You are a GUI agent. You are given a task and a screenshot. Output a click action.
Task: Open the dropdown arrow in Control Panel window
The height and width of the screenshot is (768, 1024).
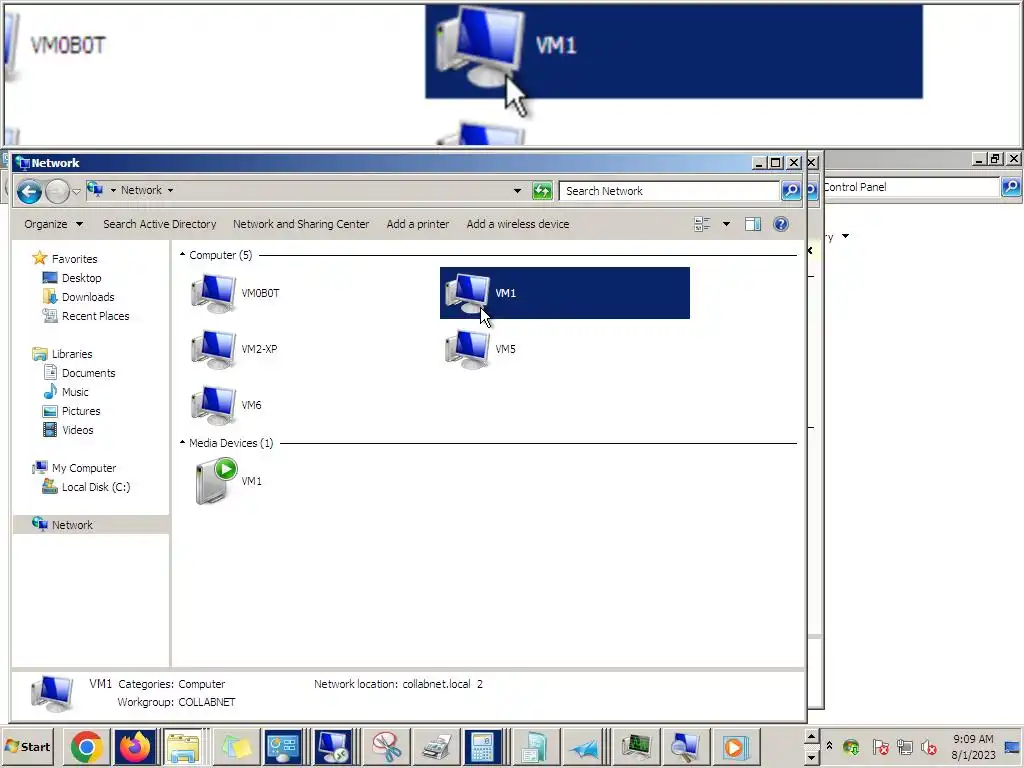(845, 236)
